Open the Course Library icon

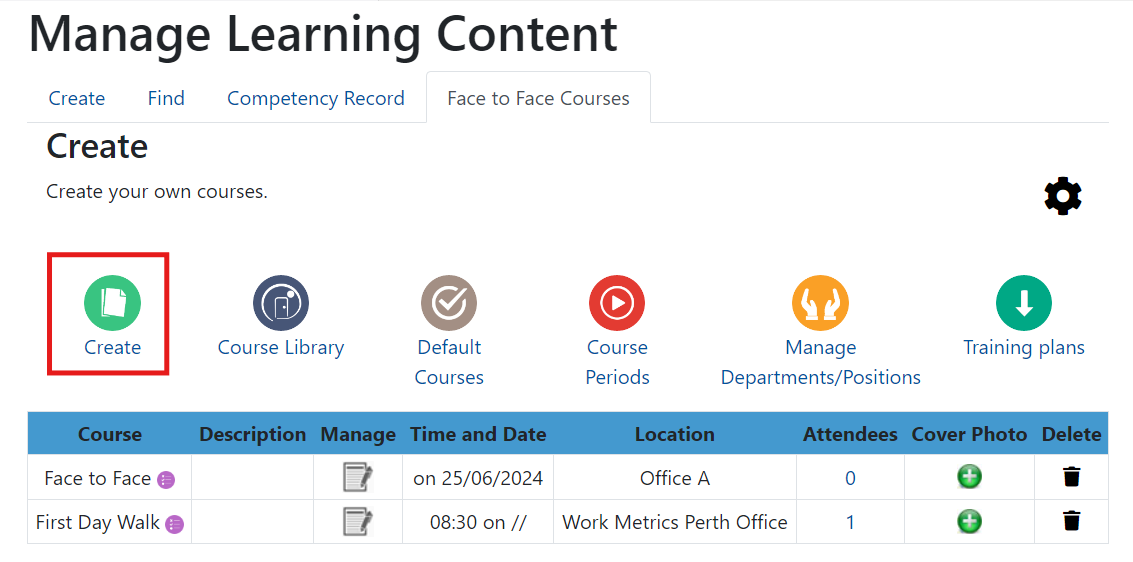pyautogui.click(x=281, y=303)
